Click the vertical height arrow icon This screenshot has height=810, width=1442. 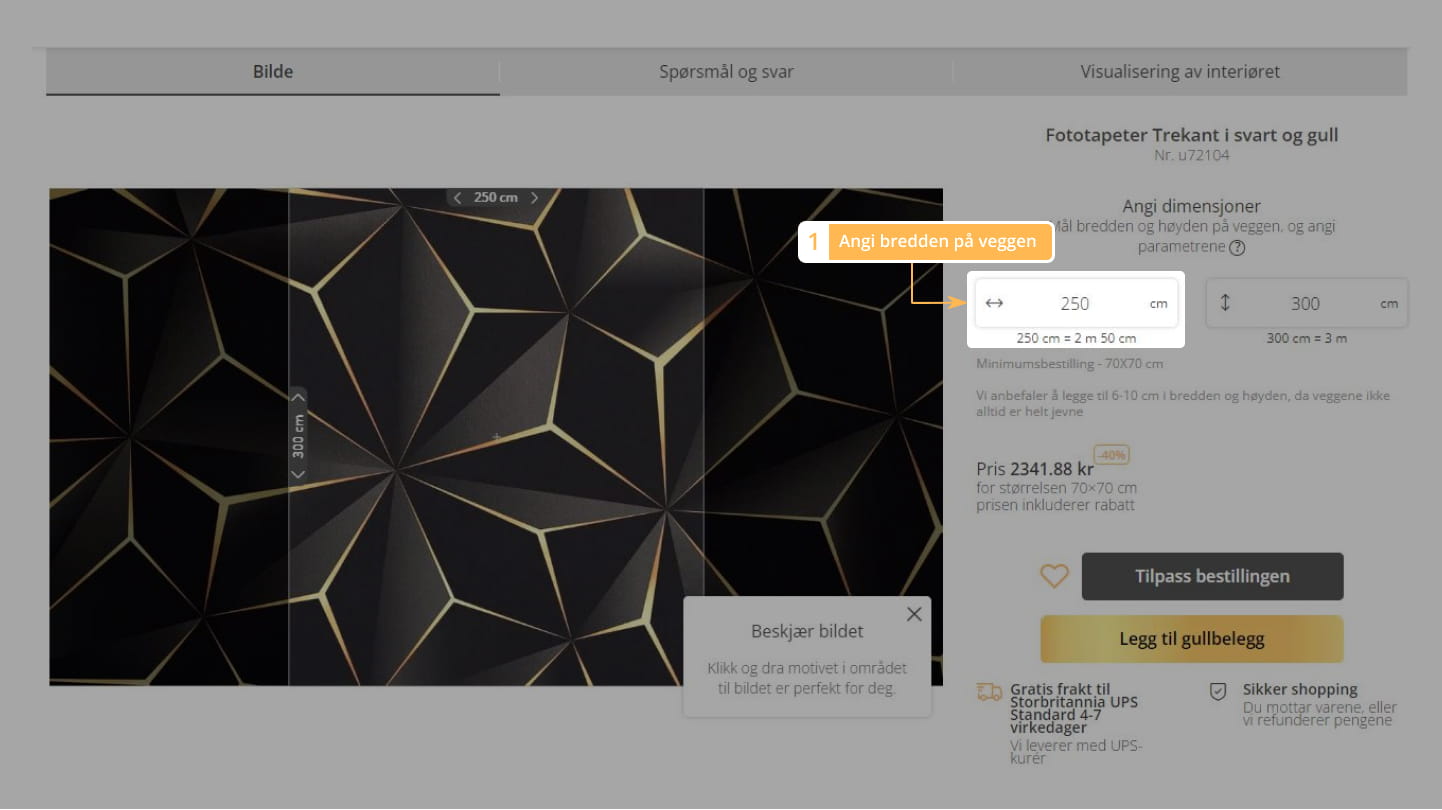1225,303
